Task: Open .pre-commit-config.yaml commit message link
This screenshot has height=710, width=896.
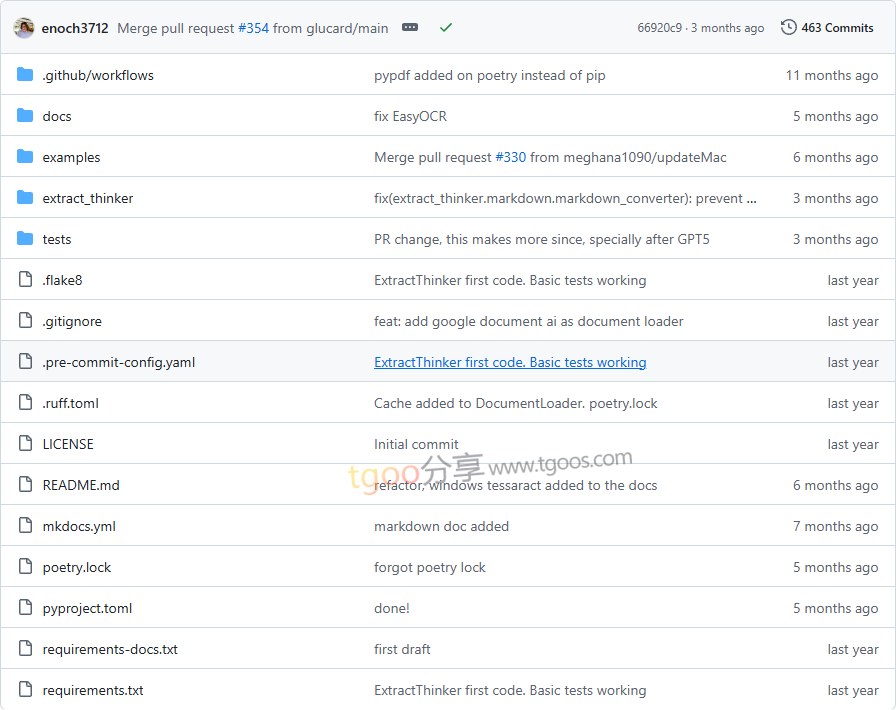Action: point(510,362)
